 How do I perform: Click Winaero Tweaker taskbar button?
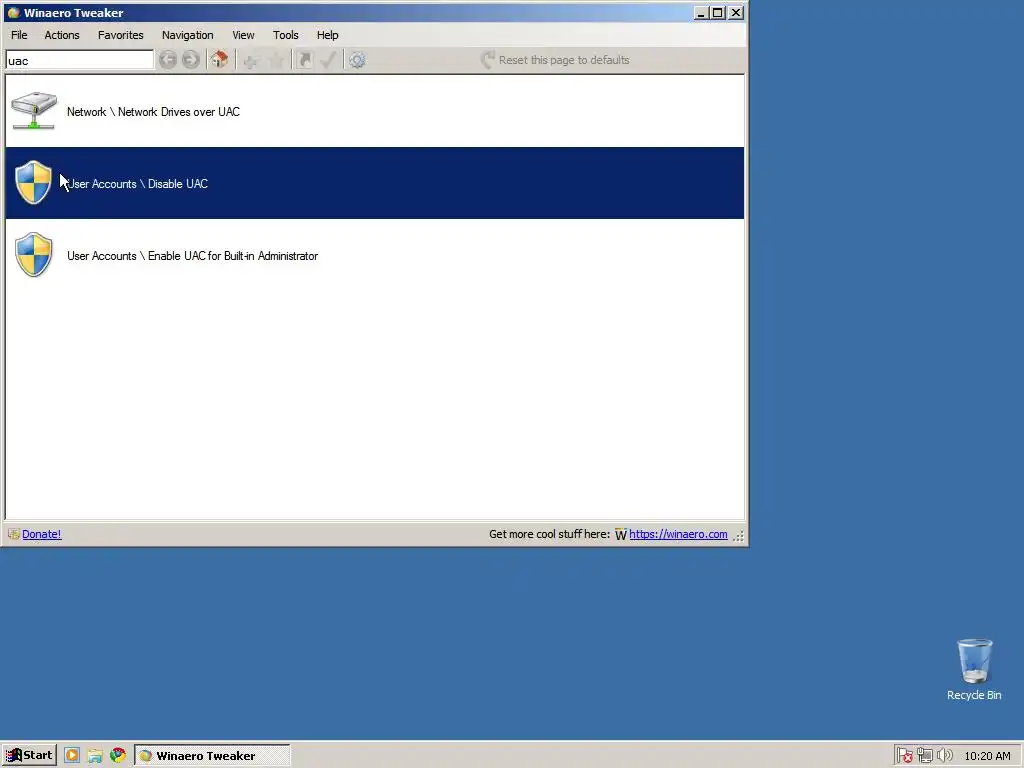(x=212, y=756)
